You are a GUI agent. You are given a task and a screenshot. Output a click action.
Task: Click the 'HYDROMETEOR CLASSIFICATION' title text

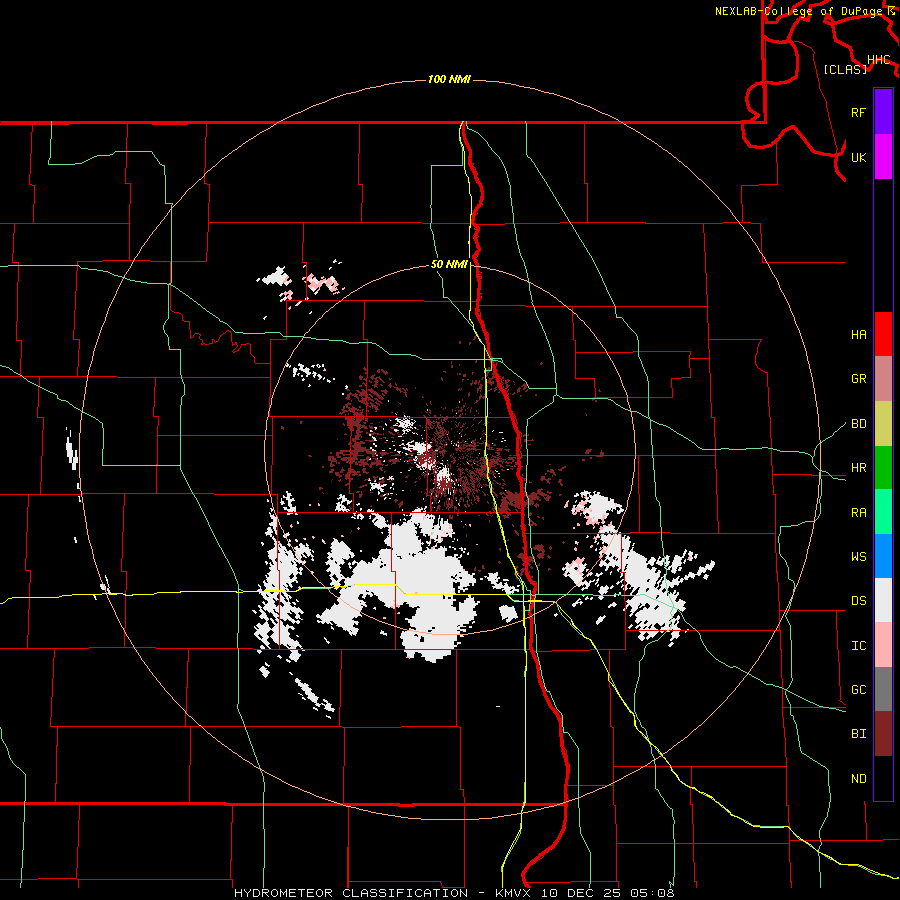click(351, 893)
